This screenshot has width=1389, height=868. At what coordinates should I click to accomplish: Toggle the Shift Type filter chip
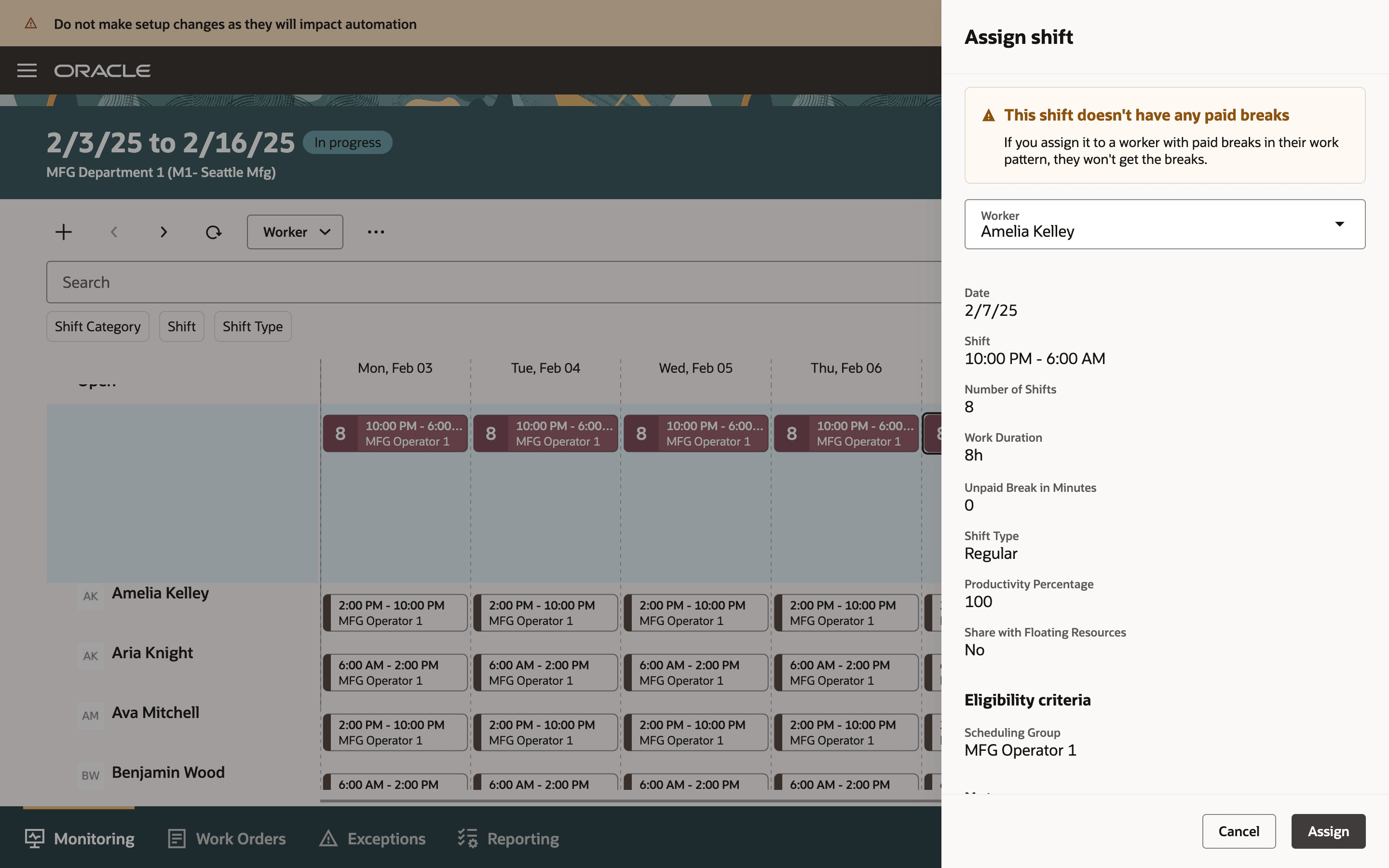[253, 326]
